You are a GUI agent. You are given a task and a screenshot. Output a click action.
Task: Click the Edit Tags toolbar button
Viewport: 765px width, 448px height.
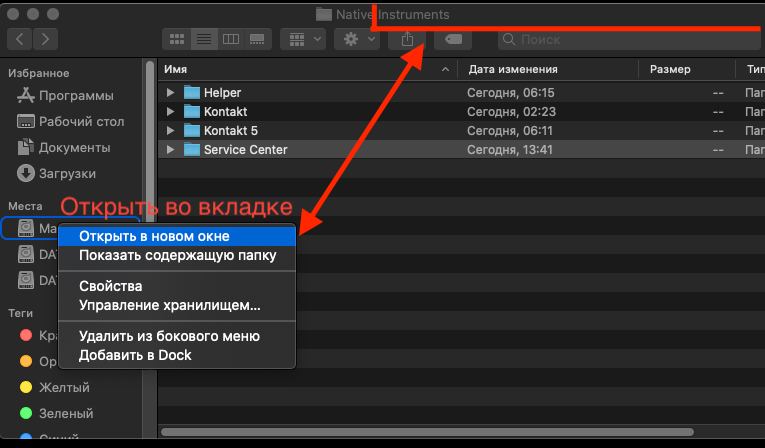[x=453, y=39]
